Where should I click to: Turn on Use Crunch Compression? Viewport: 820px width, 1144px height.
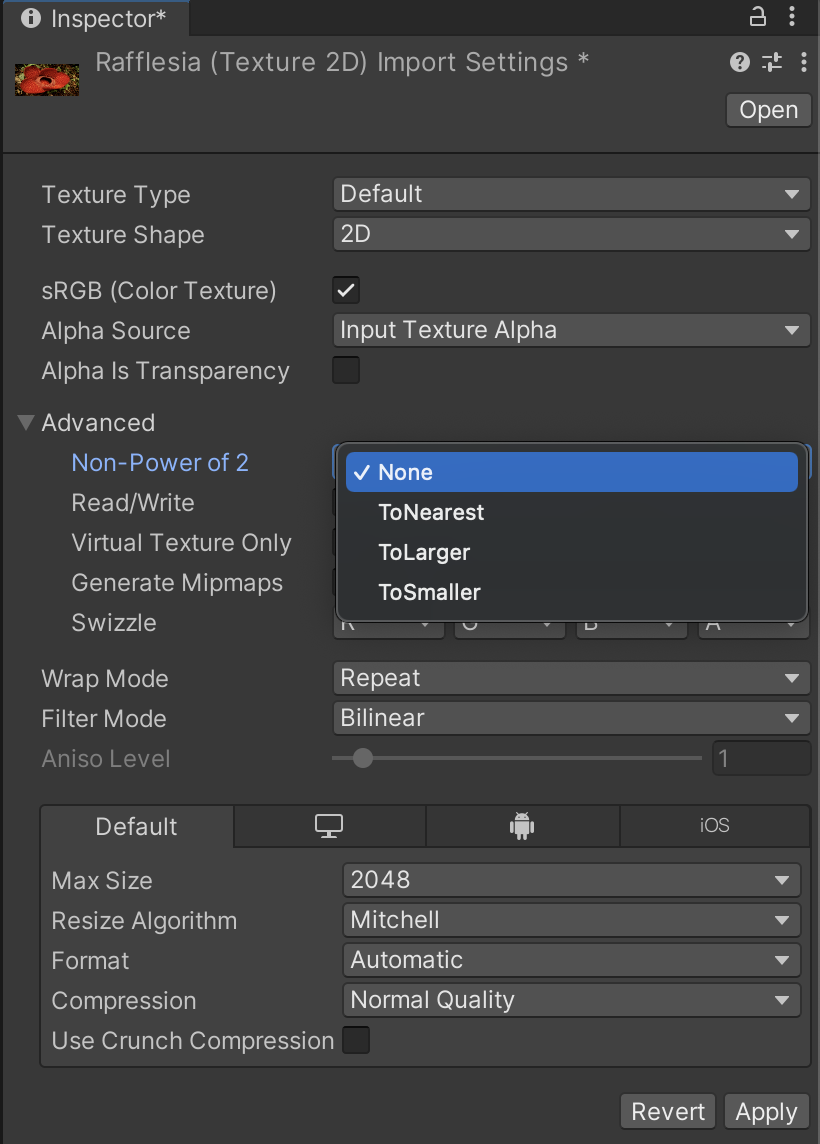(356, 1040)
